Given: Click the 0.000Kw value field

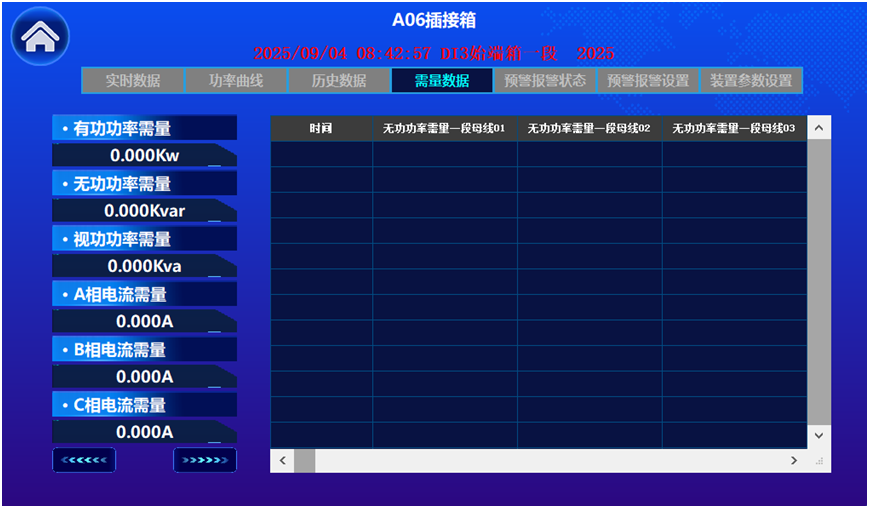Looking at the screenshot, I should (145, 155).
